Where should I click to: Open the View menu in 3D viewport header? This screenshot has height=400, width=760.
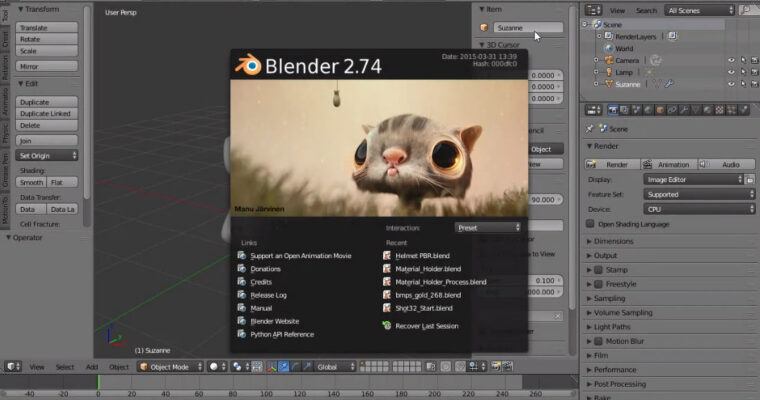coord(37,367)
